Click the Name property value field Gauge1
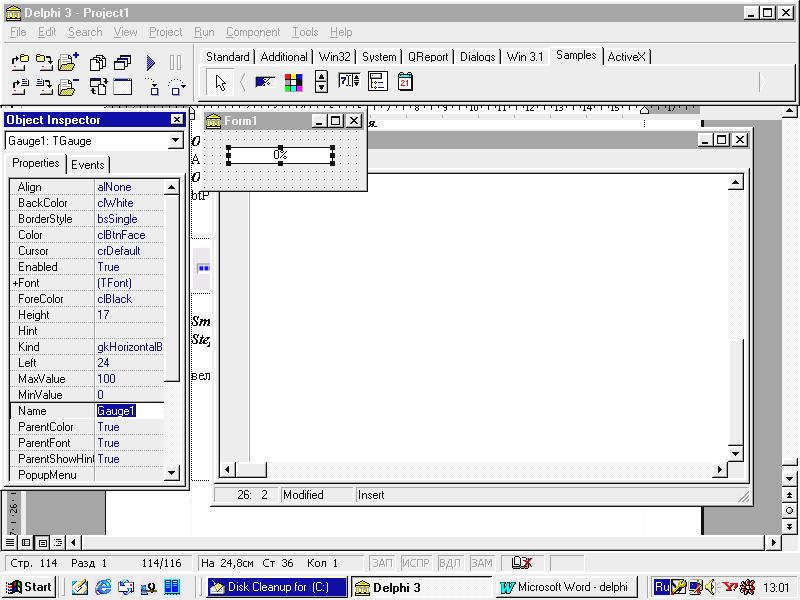 pos(130,411)
